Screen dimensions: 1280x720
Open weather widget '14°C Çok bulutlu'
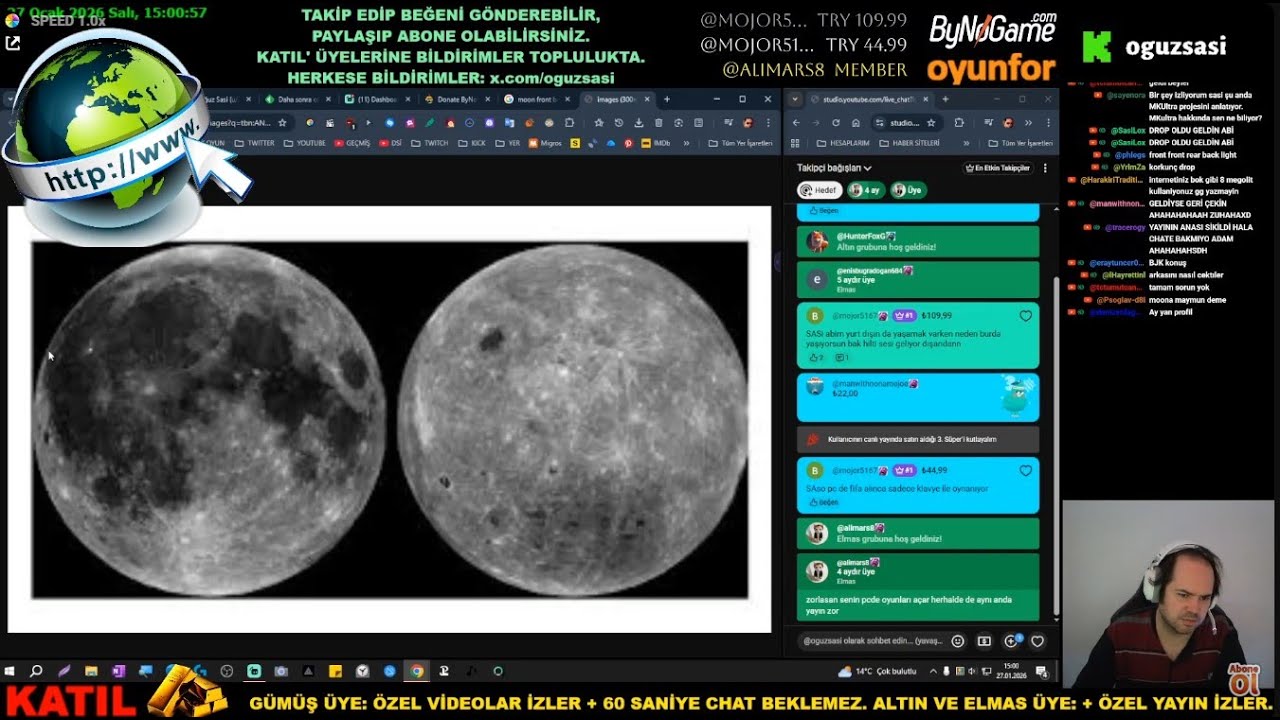coord(877,671)
